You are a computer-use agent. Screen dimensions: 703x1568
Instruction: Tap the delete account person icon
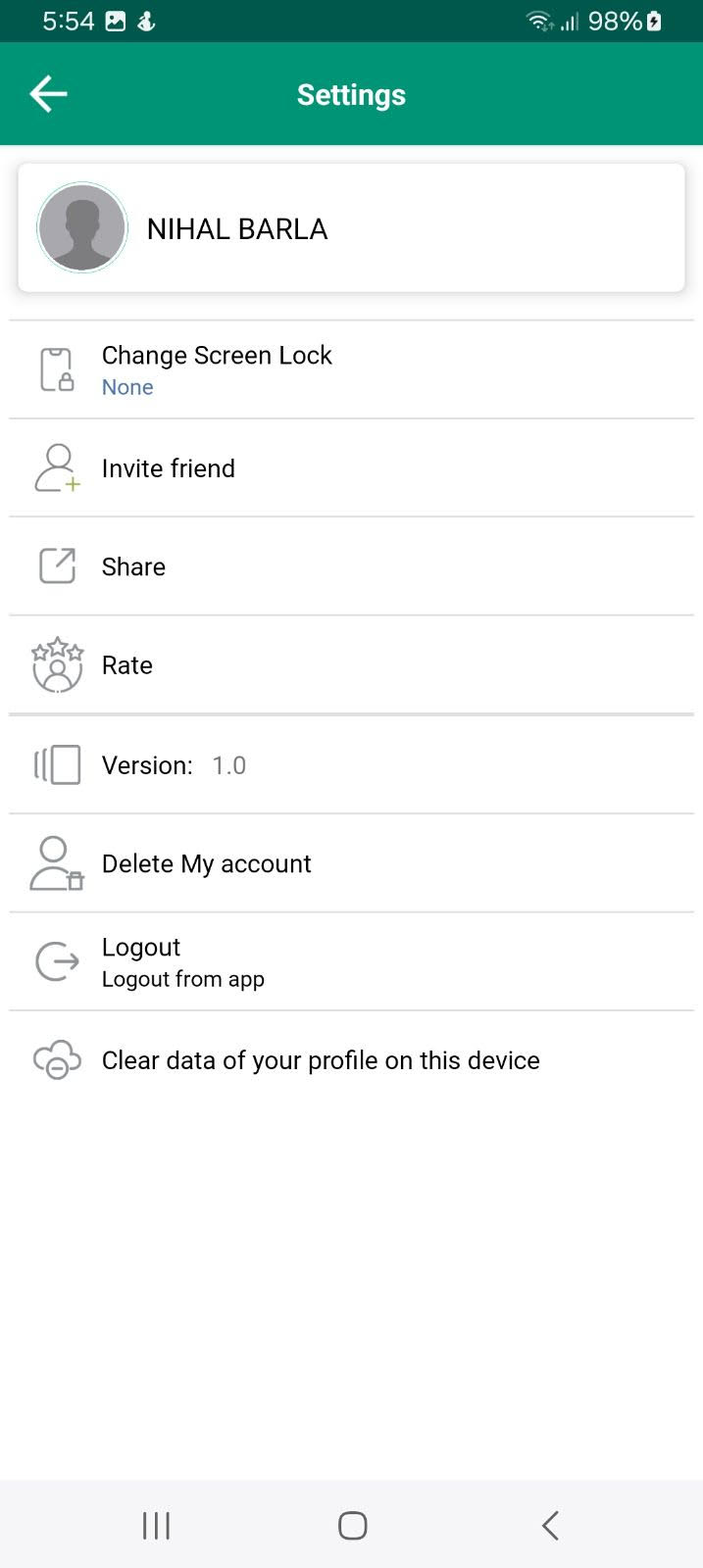(57, 863)
